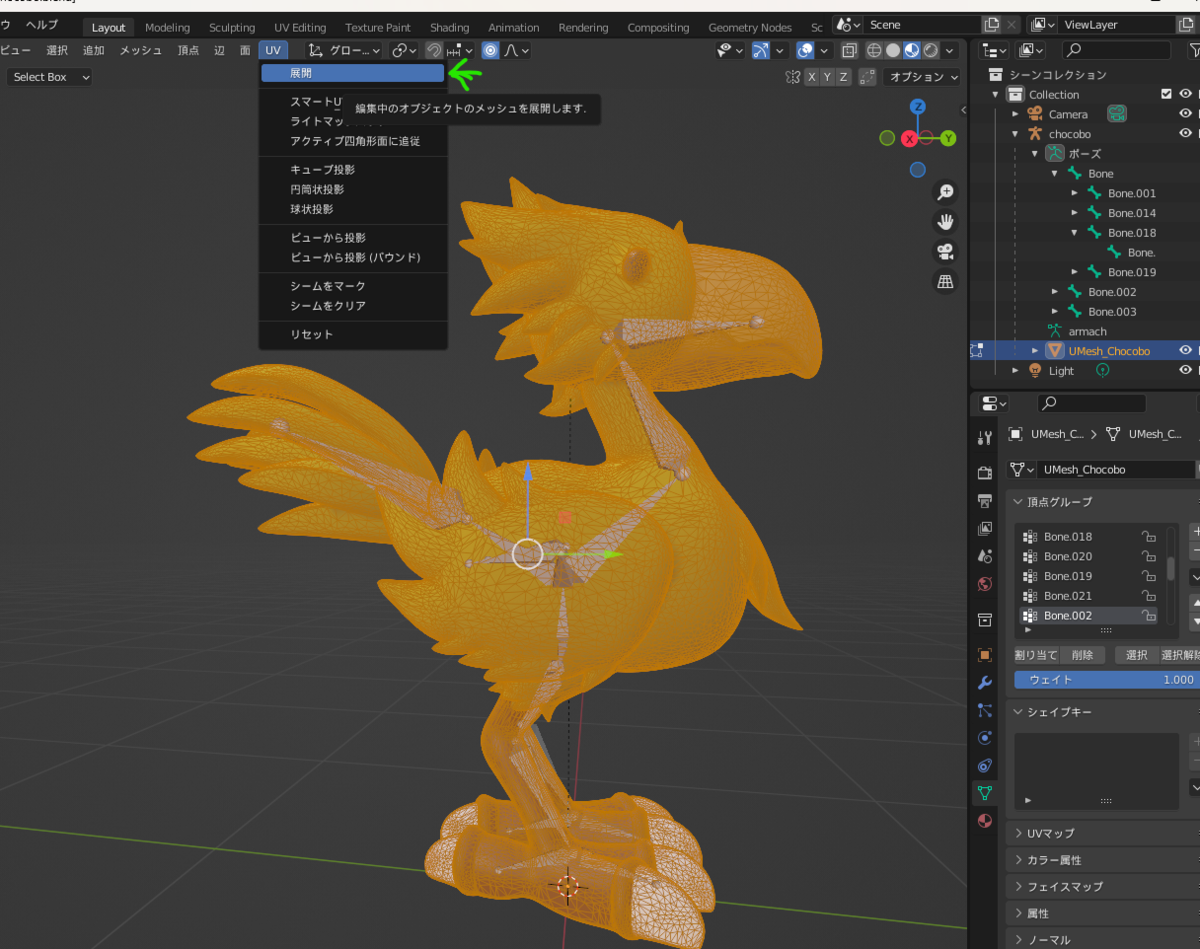Open the Tool properties tab

pos(985,437)
